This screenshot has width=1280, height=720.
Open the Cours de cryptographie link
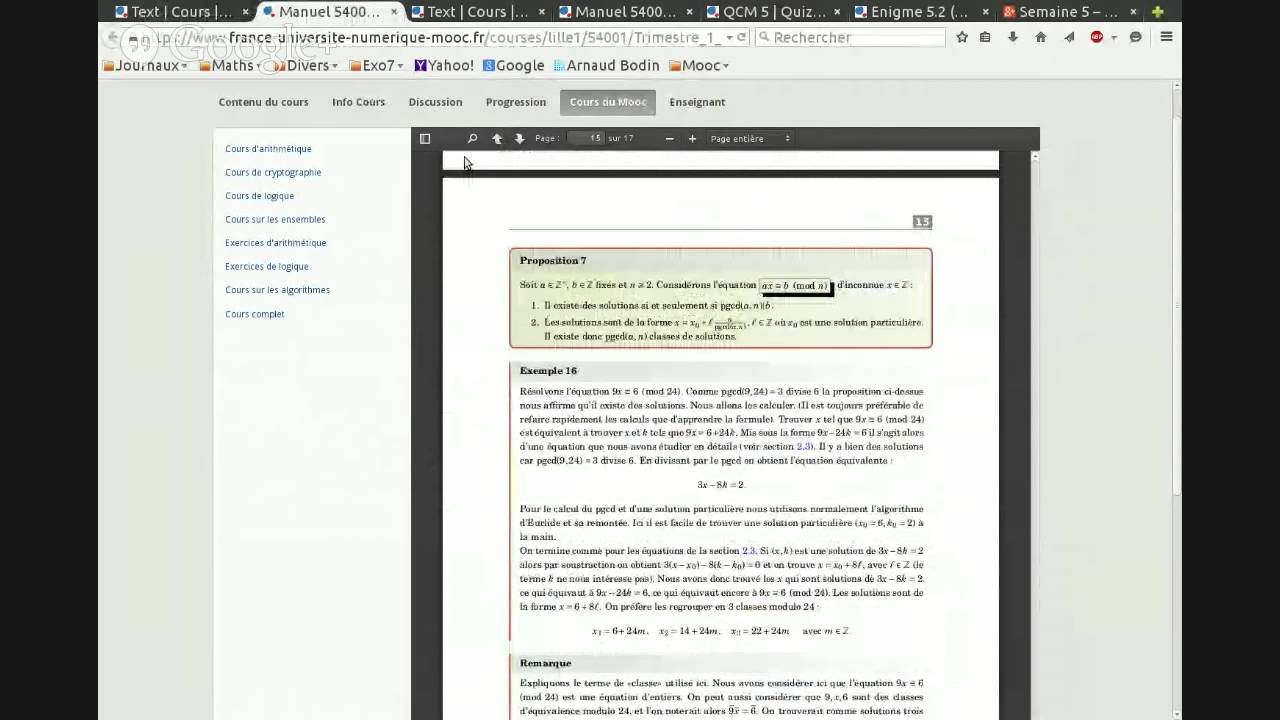273,173
